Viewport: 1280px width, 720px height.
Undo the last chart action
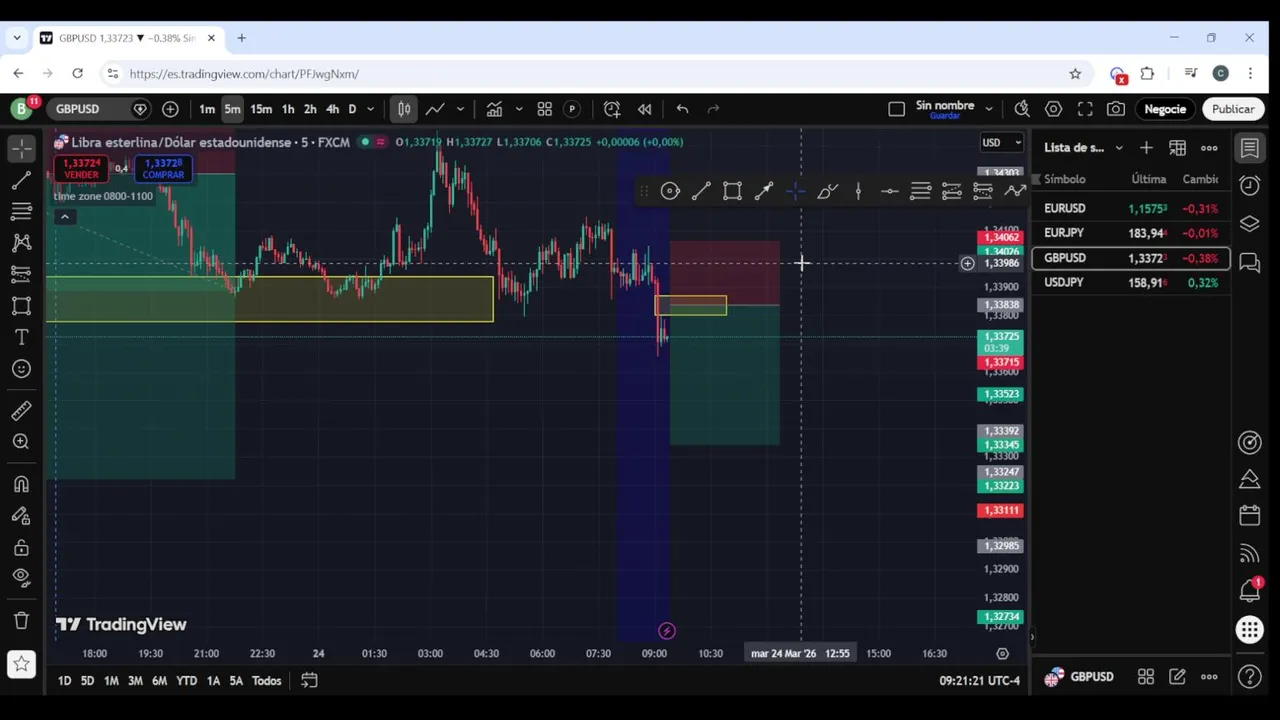click(682, 109)
